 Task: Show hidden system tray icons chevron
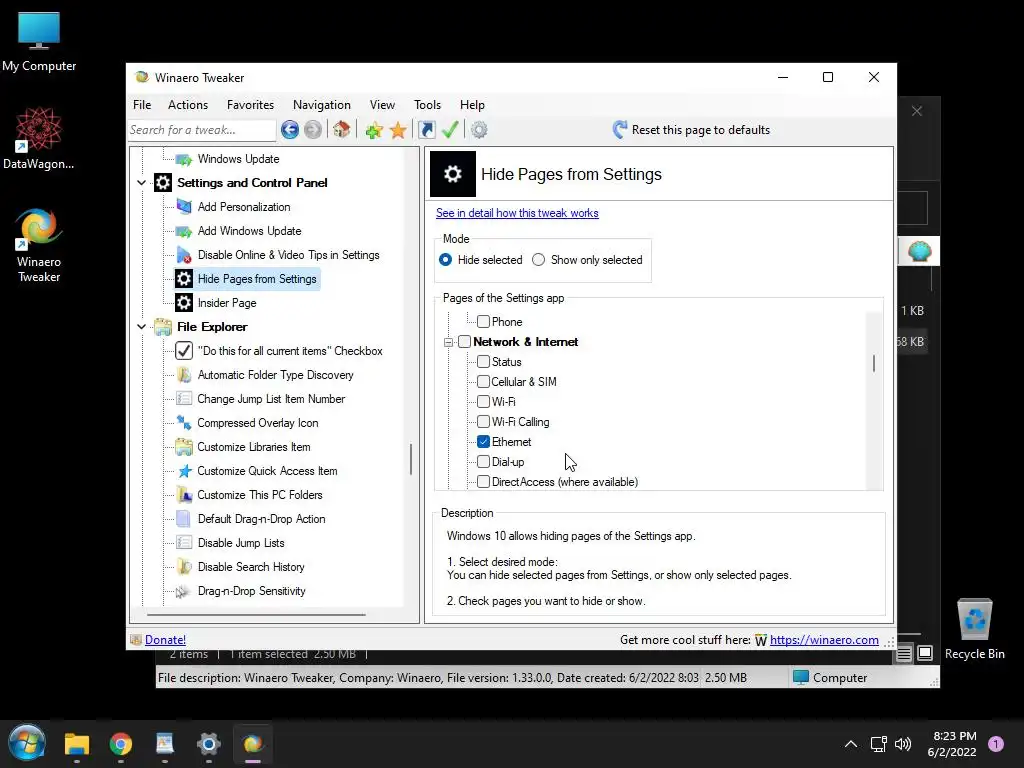851,744
